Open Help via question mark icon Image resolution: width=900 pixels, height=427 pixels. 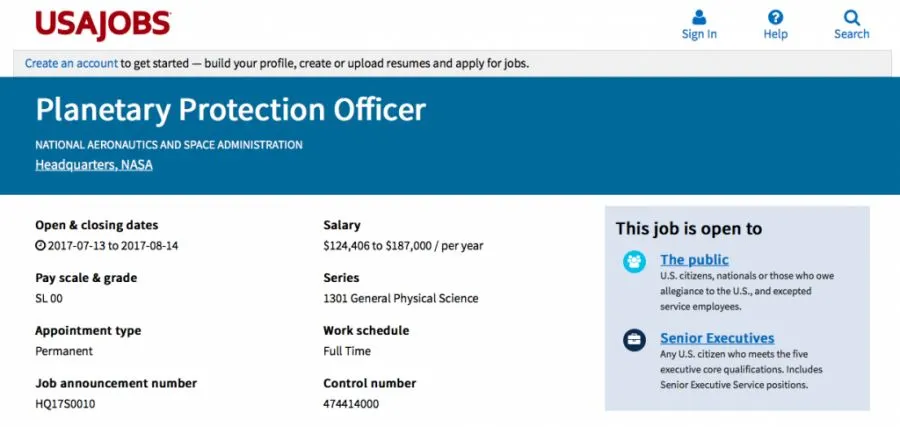775,17
